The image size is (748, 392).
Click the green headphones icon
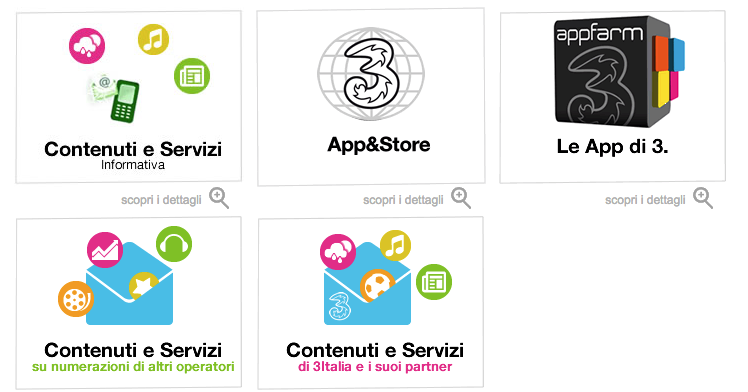174,244
